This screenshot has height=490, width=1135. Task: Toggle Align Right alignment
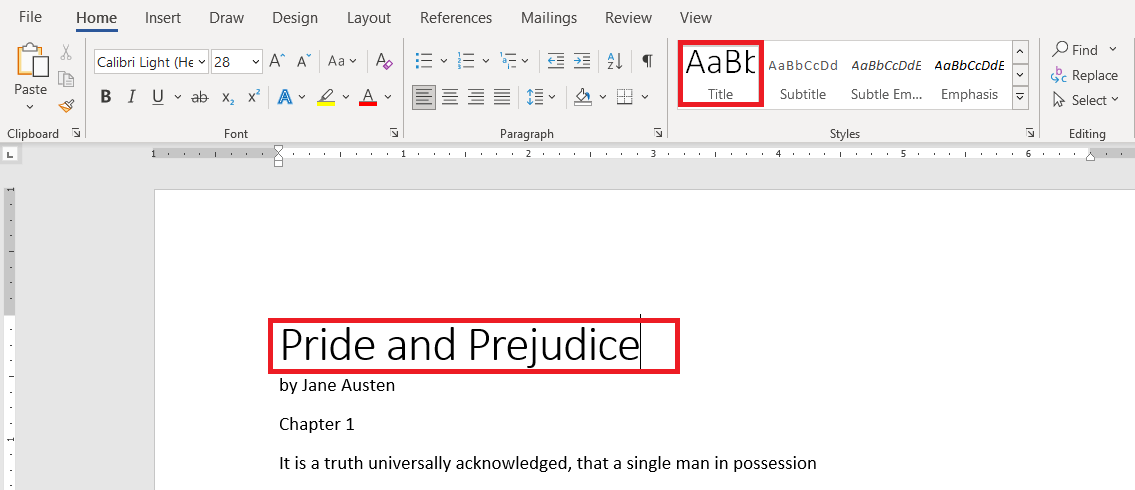pyautogui.click(x=476, y=96)
